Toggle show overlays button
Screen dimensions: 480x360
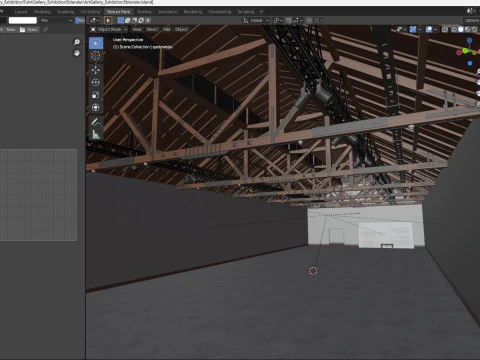(x=429, y=30)
